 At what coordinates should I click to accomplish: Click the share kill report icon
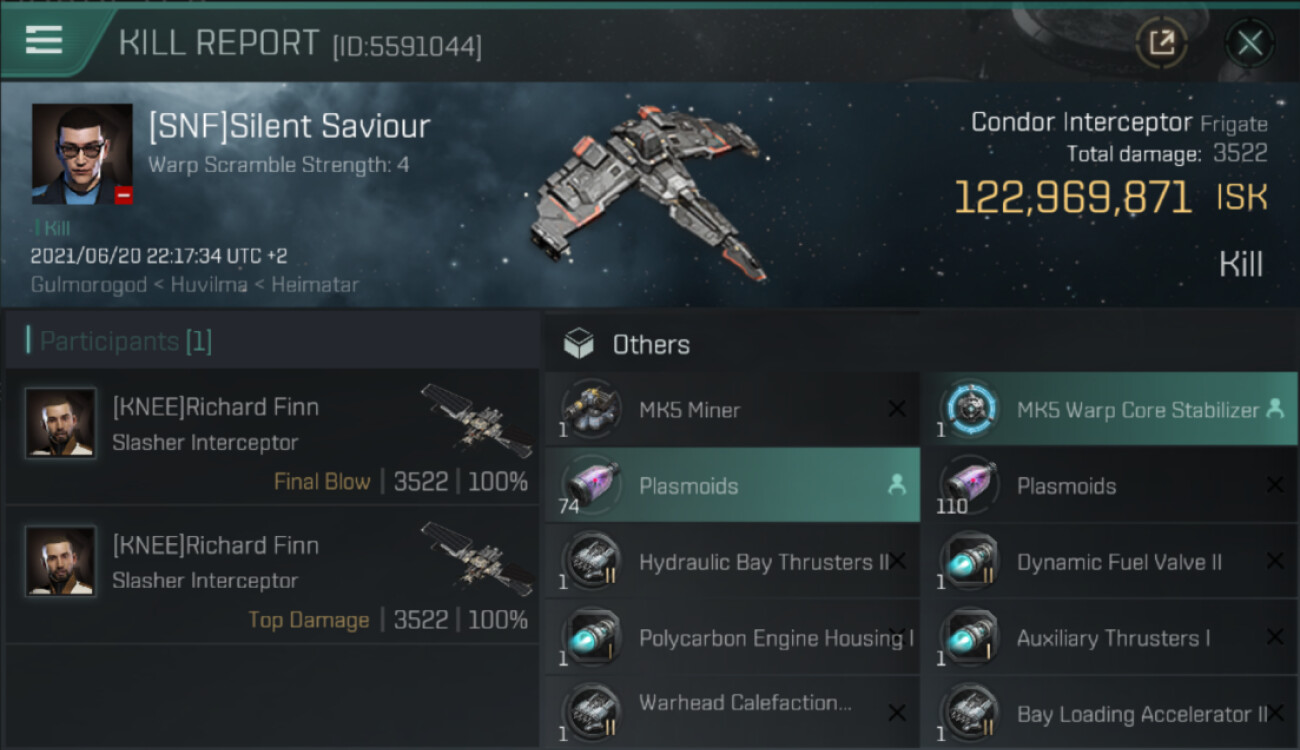[x=1161, y=42]
